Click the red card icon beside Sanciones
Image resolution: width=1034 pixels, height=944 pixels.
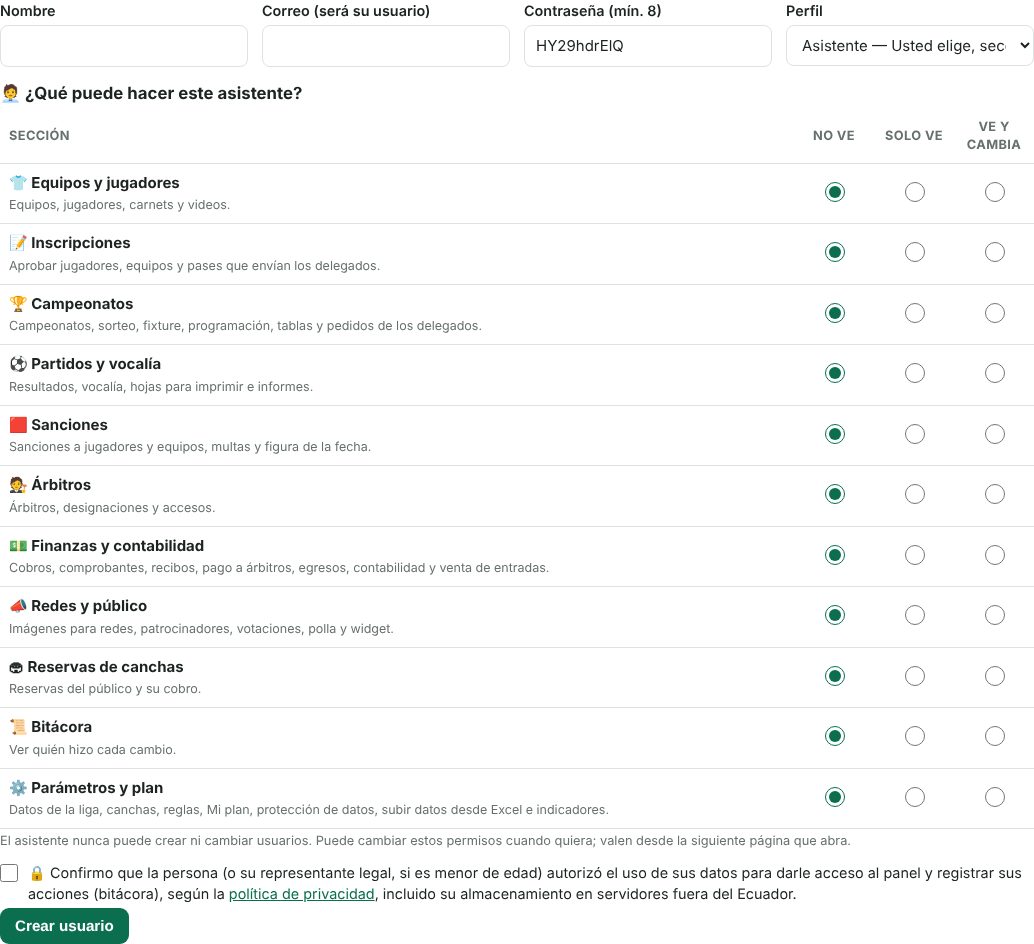[x=18, y=425]
